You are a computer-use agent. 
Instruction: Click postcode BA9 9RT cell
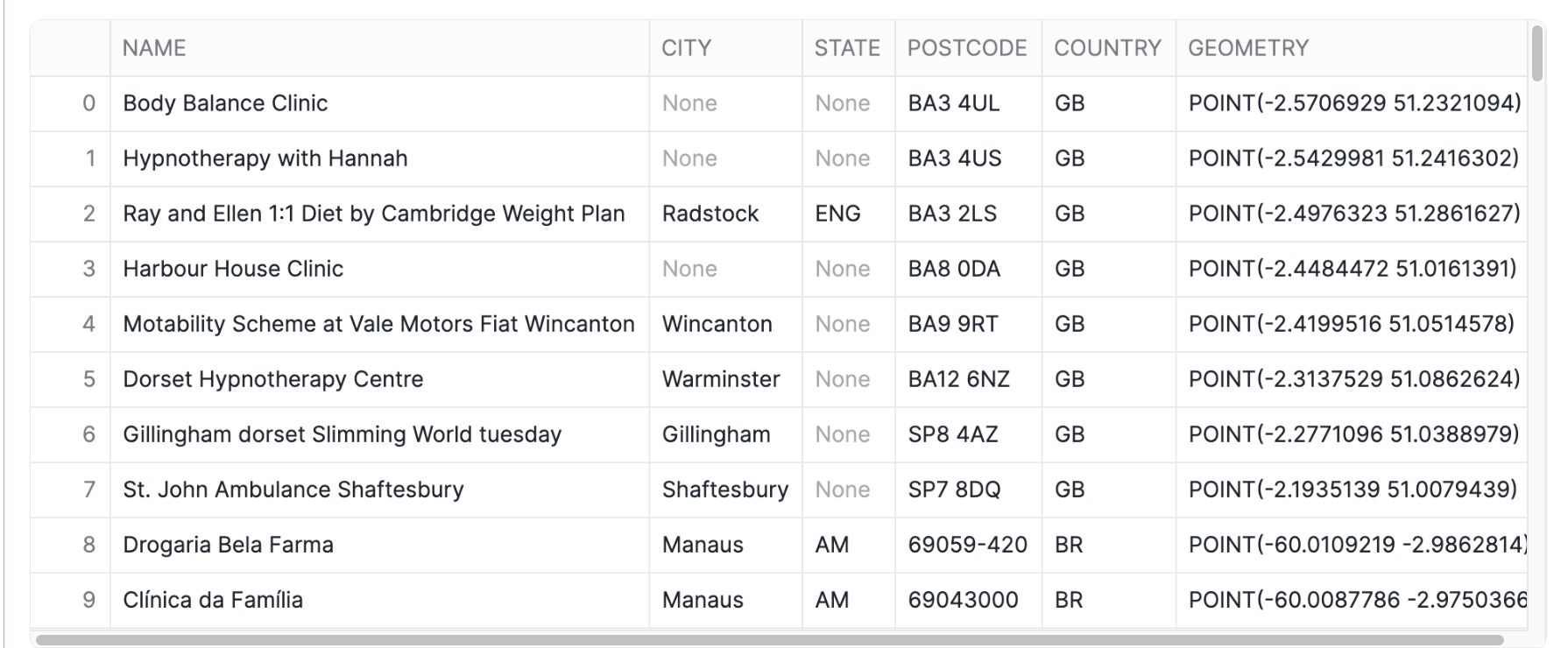(953, 324)
